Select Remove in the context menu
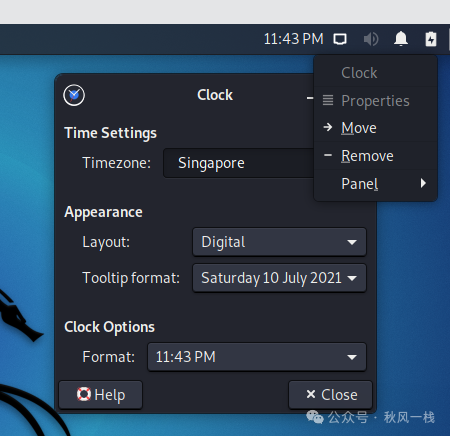 coord(375,156)
